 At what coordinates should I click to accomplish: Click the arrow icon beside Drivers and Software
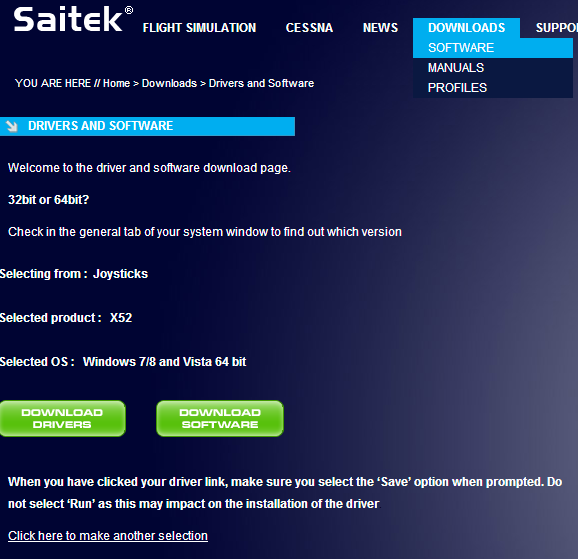(x=12, y=126)
